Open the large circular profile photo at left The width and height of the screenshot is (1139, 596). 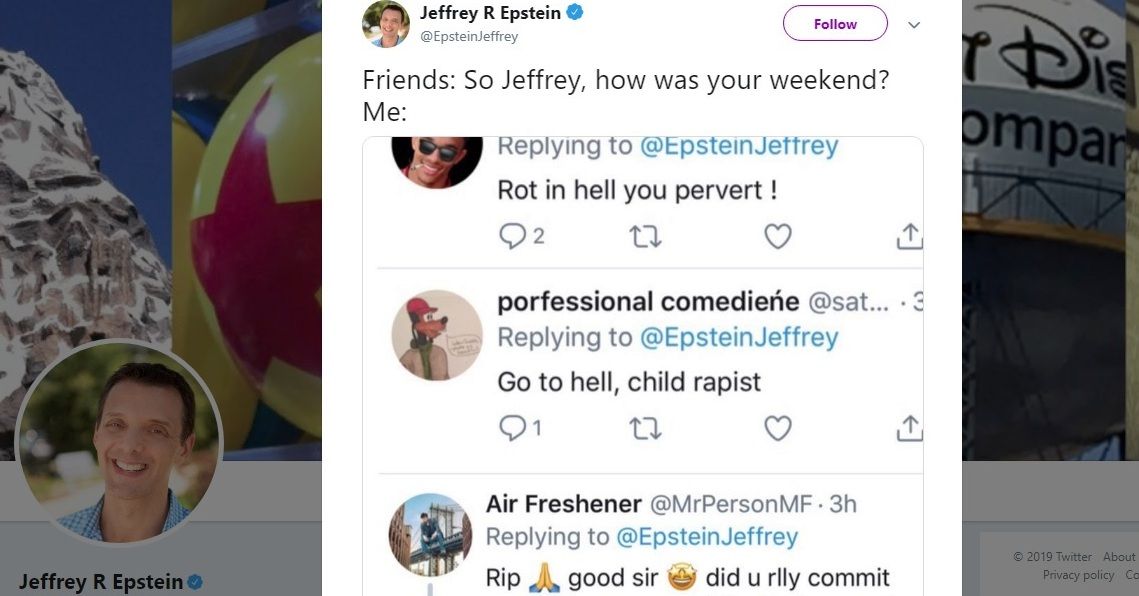coord(120,444)
